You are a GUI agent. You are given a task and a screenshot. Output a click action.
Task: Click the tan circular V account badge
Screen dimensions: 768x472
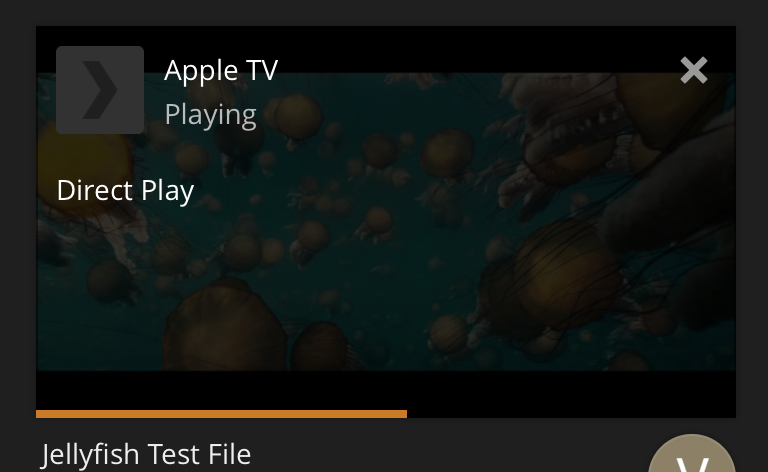pos(692,453)
